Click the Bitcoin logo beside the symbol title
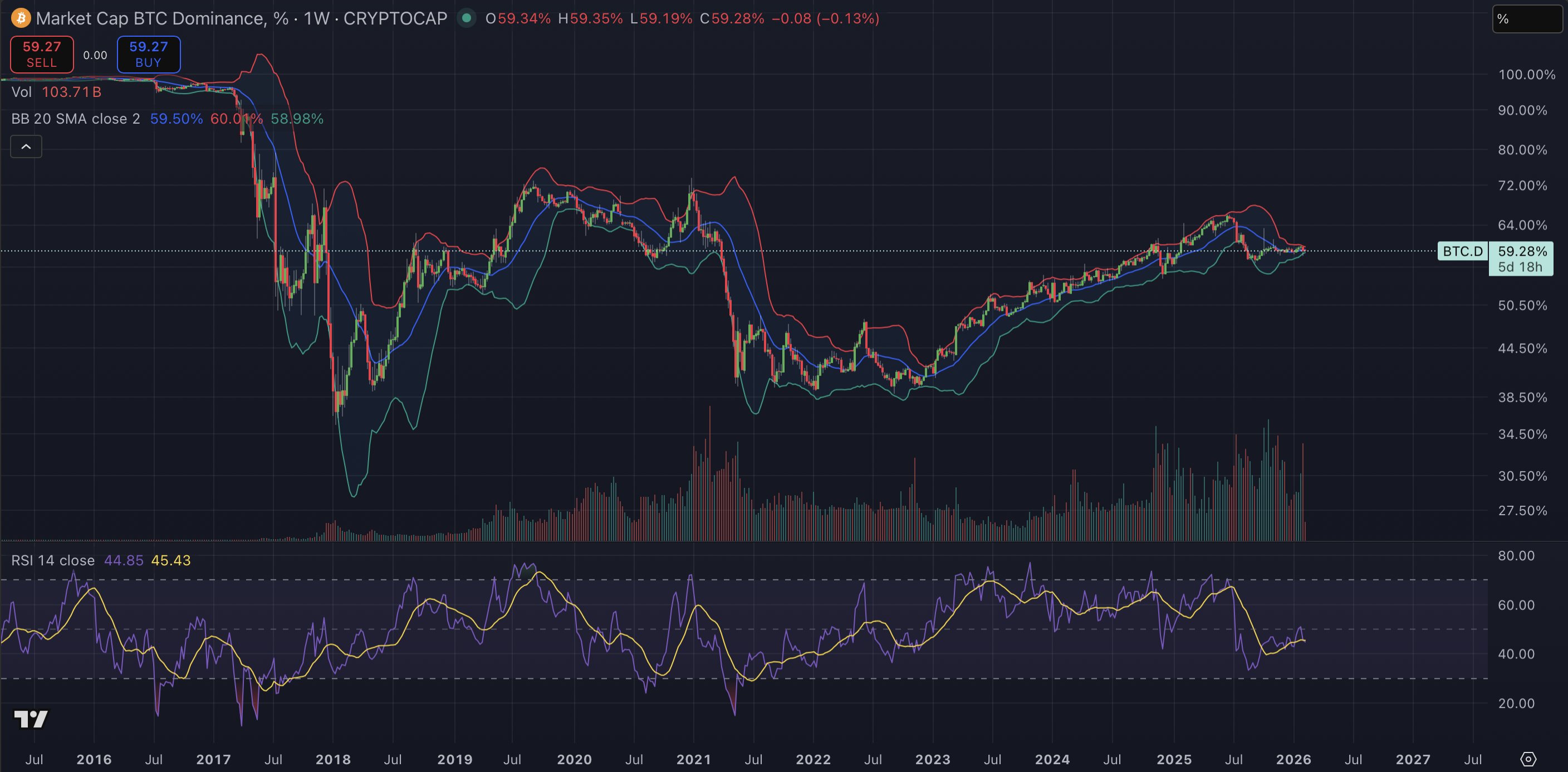The width and height of the screenshot is (1568, 772). [x=21, y=18]
